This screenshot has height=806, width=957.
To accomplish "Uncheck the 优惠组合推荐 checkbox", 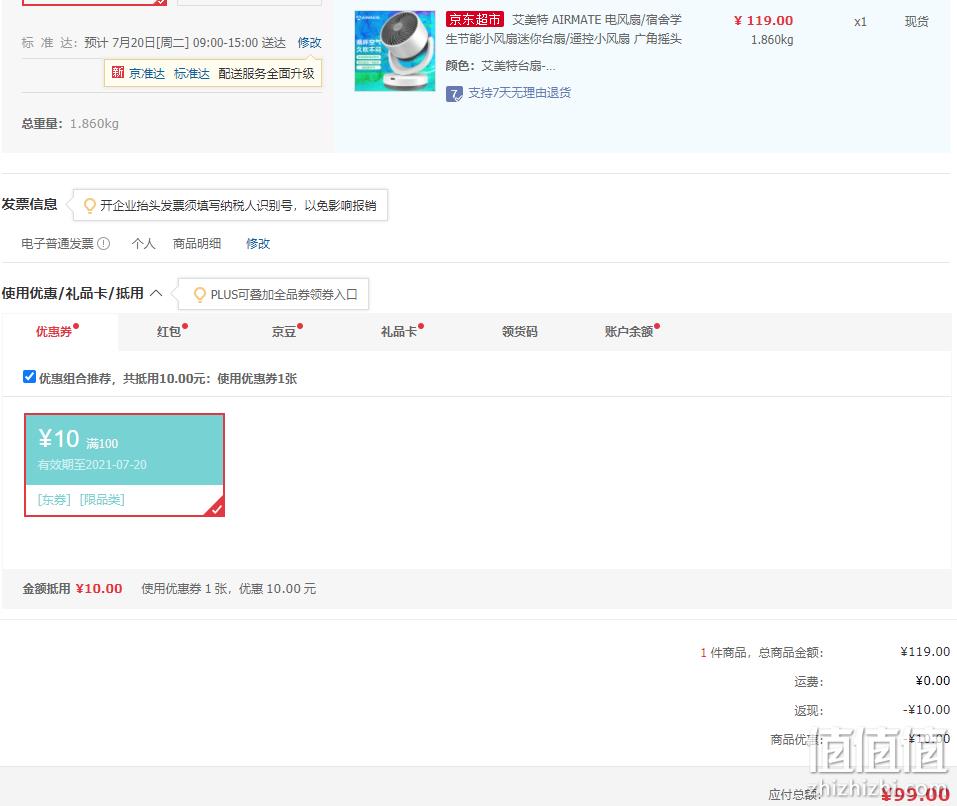I will pyautogui.click(x=29, y=377).
